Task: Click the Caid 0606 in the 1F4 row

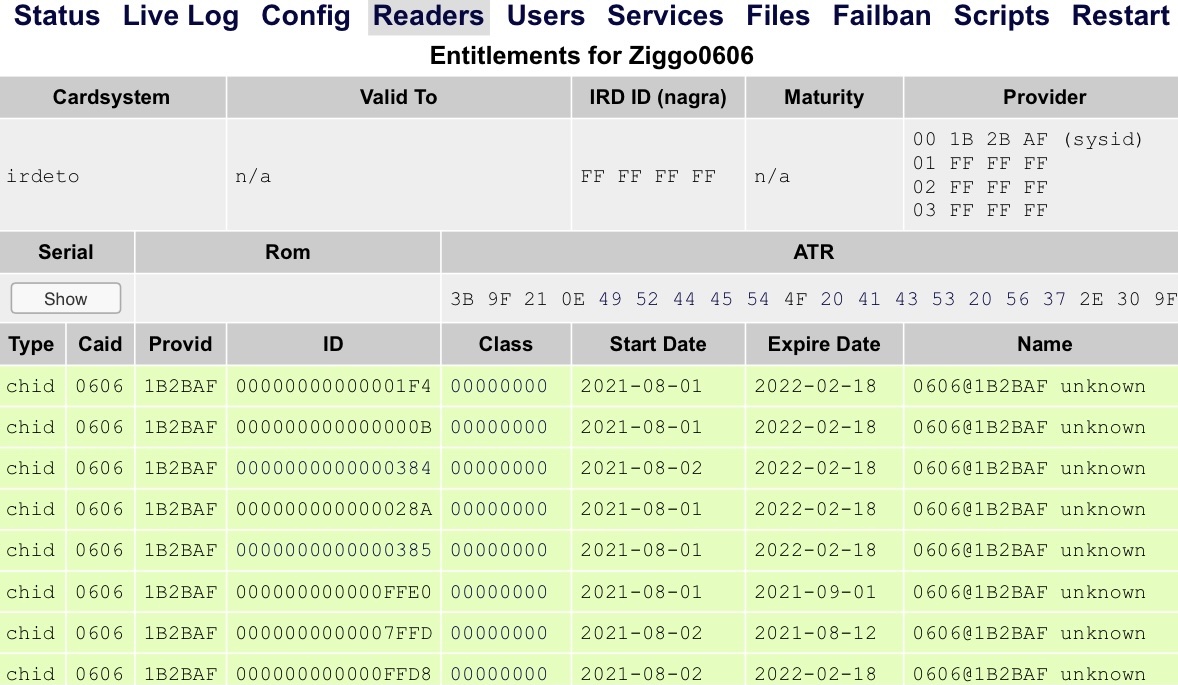Action: click(x=99, y=386)
